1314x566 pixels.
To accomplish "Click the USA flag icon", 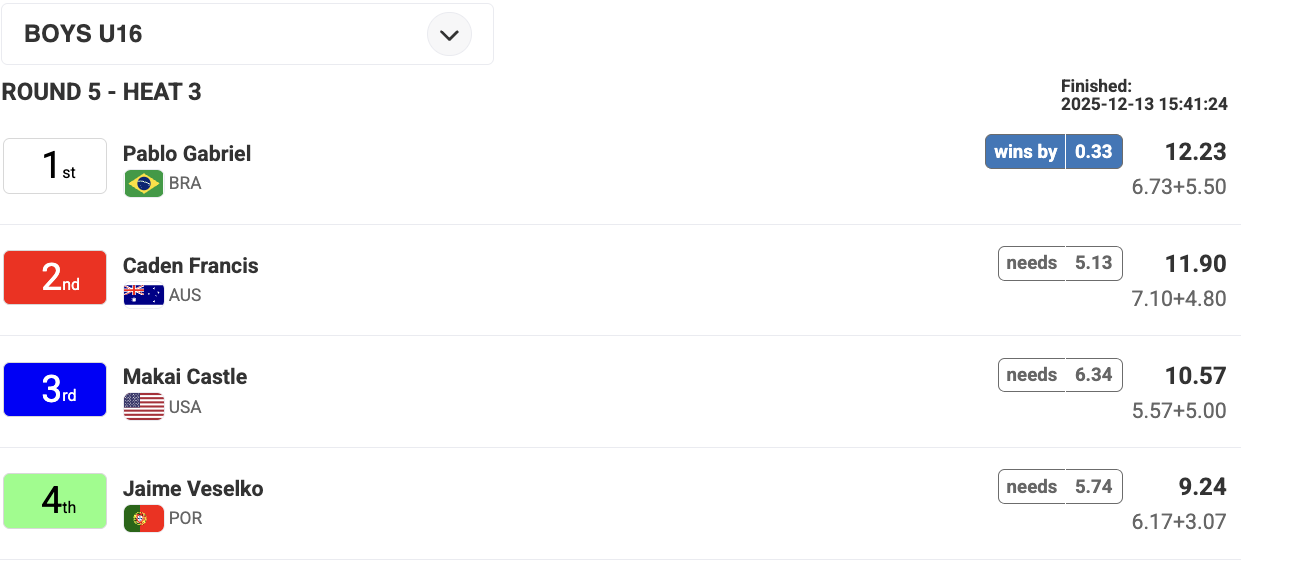I will pyautogui.click(x=144, y=407).
